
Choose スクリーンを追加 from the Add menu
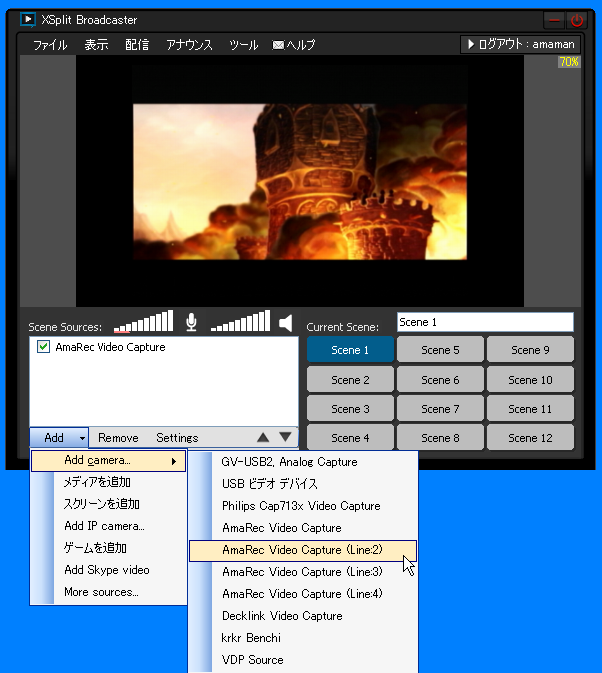[108, 504]
